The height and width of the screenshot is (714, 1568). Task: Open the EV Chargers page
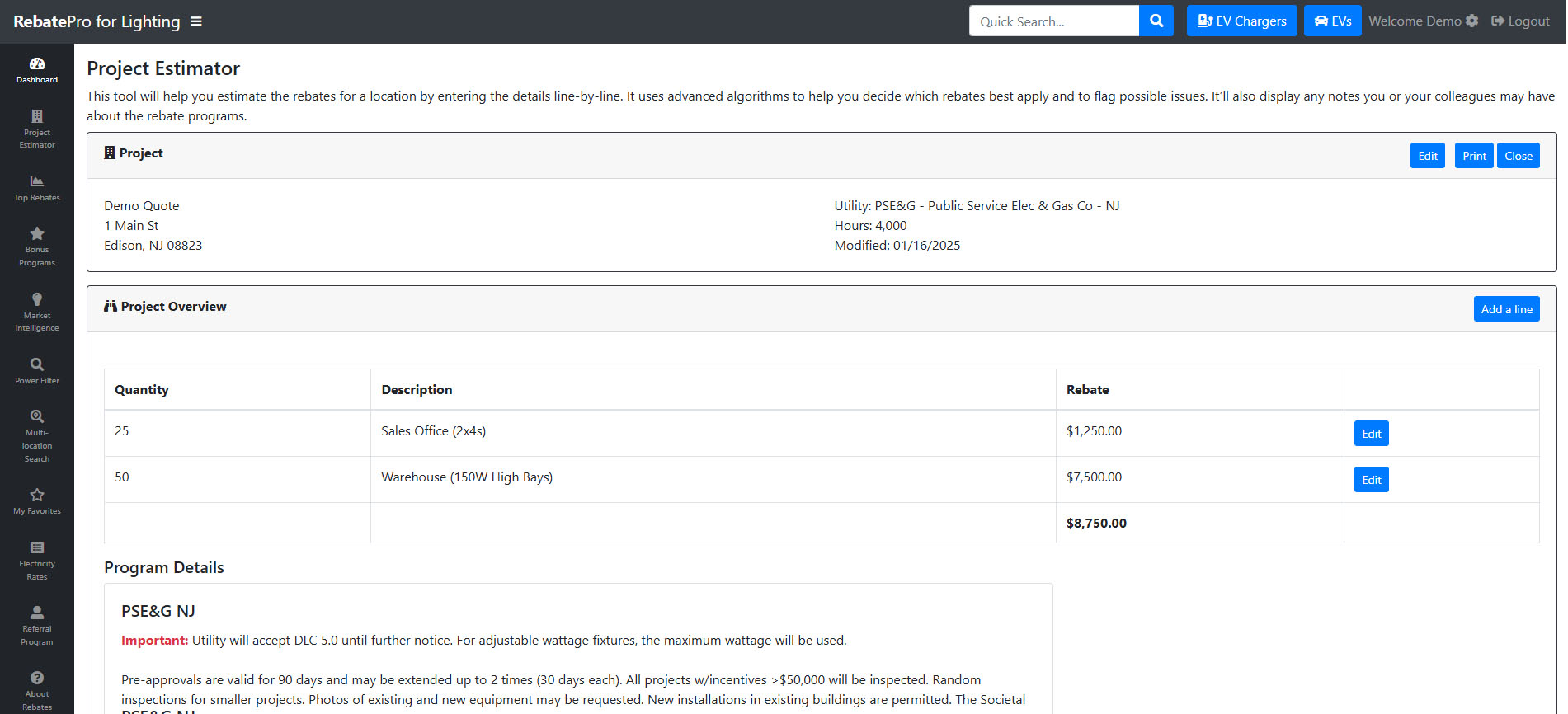1241,21
